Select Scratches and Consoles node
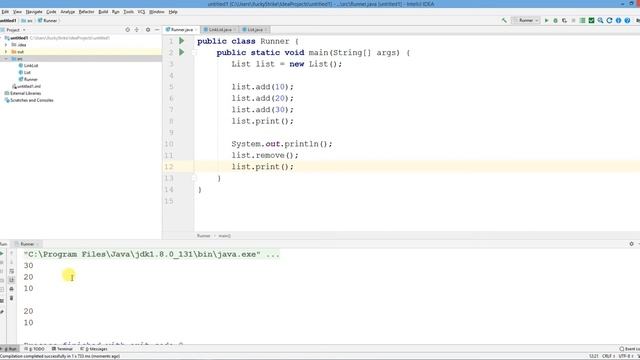The image size is (640, 360). click(x=29, y=100)
